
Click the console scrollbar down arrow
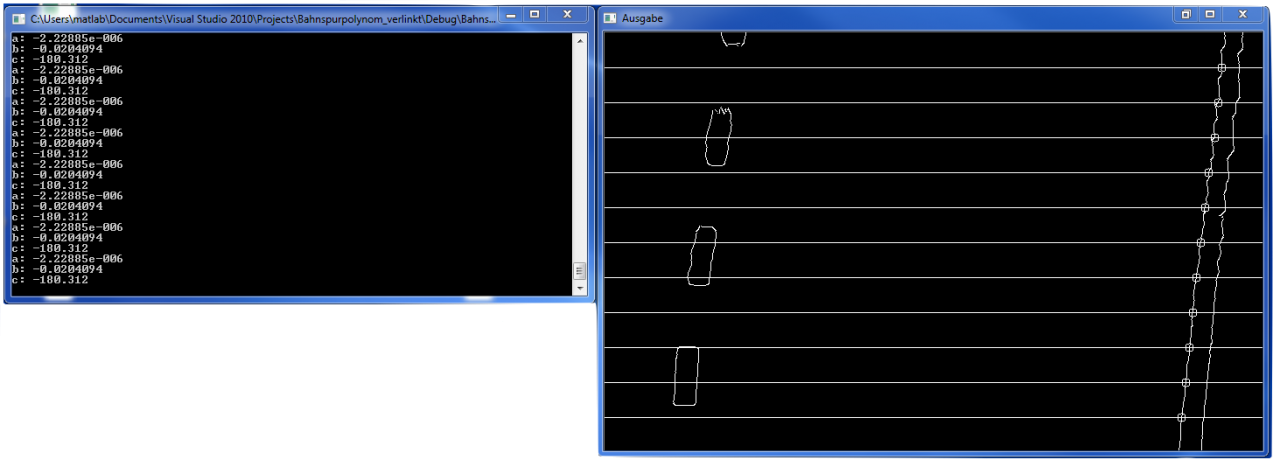pos(579,288)
